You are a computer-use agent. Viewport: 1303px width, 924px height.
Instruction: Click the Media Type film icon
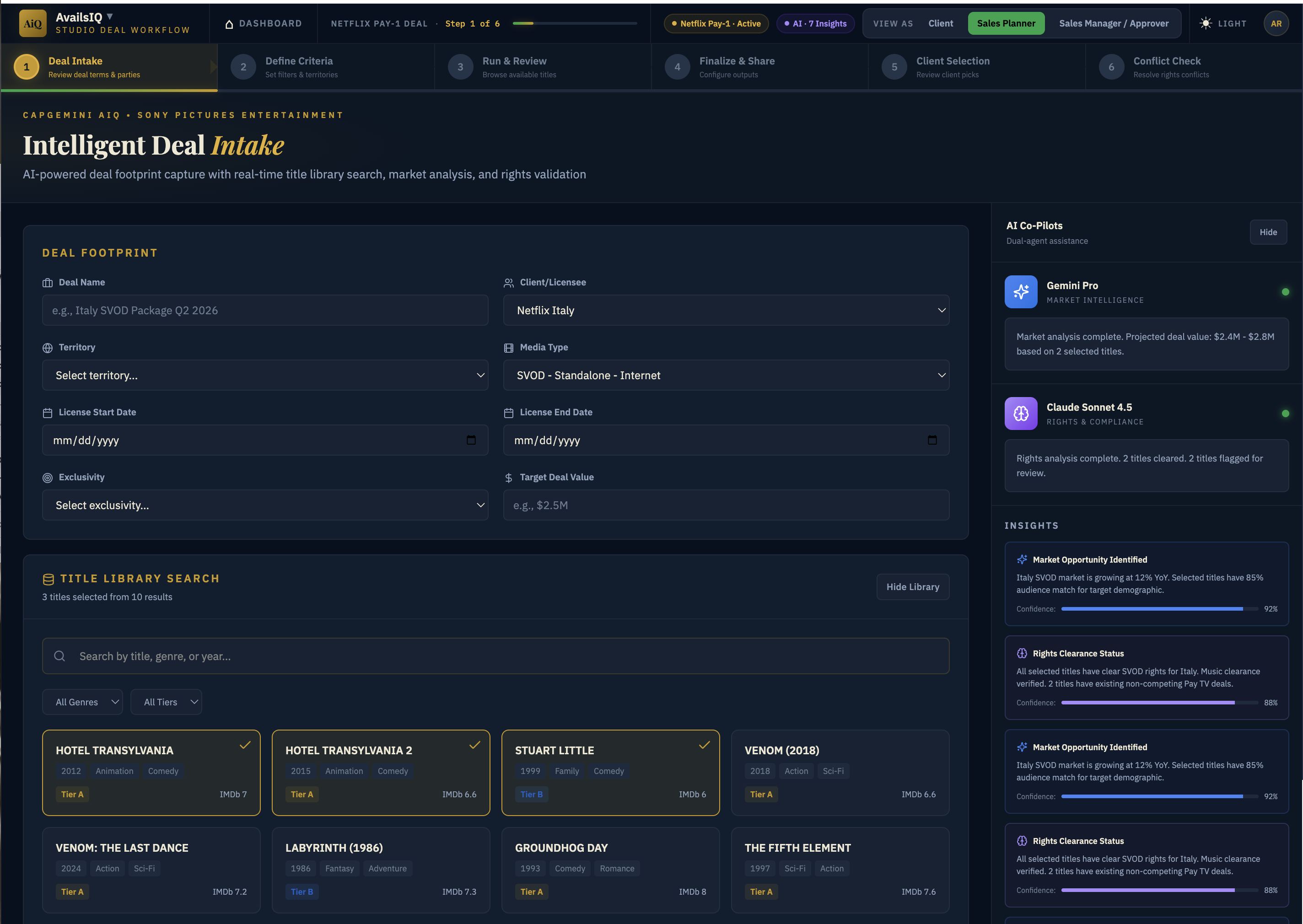pyautogui.click(x=509, y=348)
